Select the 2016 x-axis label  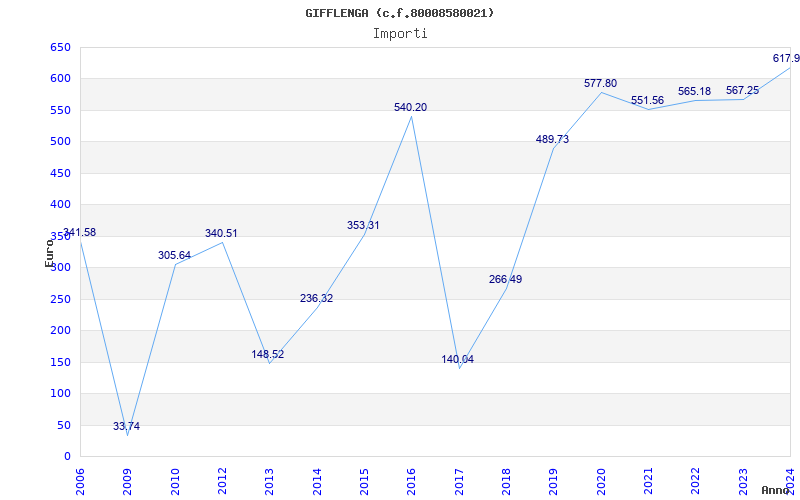tap(412, 482)
